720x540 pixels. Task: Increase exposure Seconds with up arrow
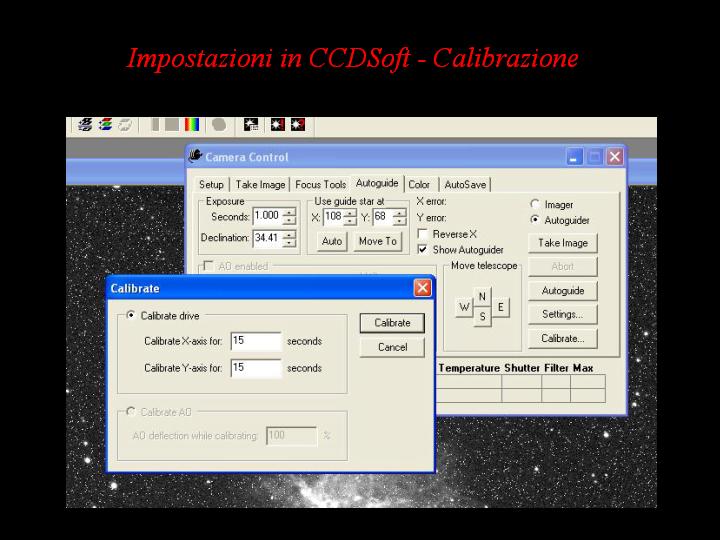coord(289,213)
